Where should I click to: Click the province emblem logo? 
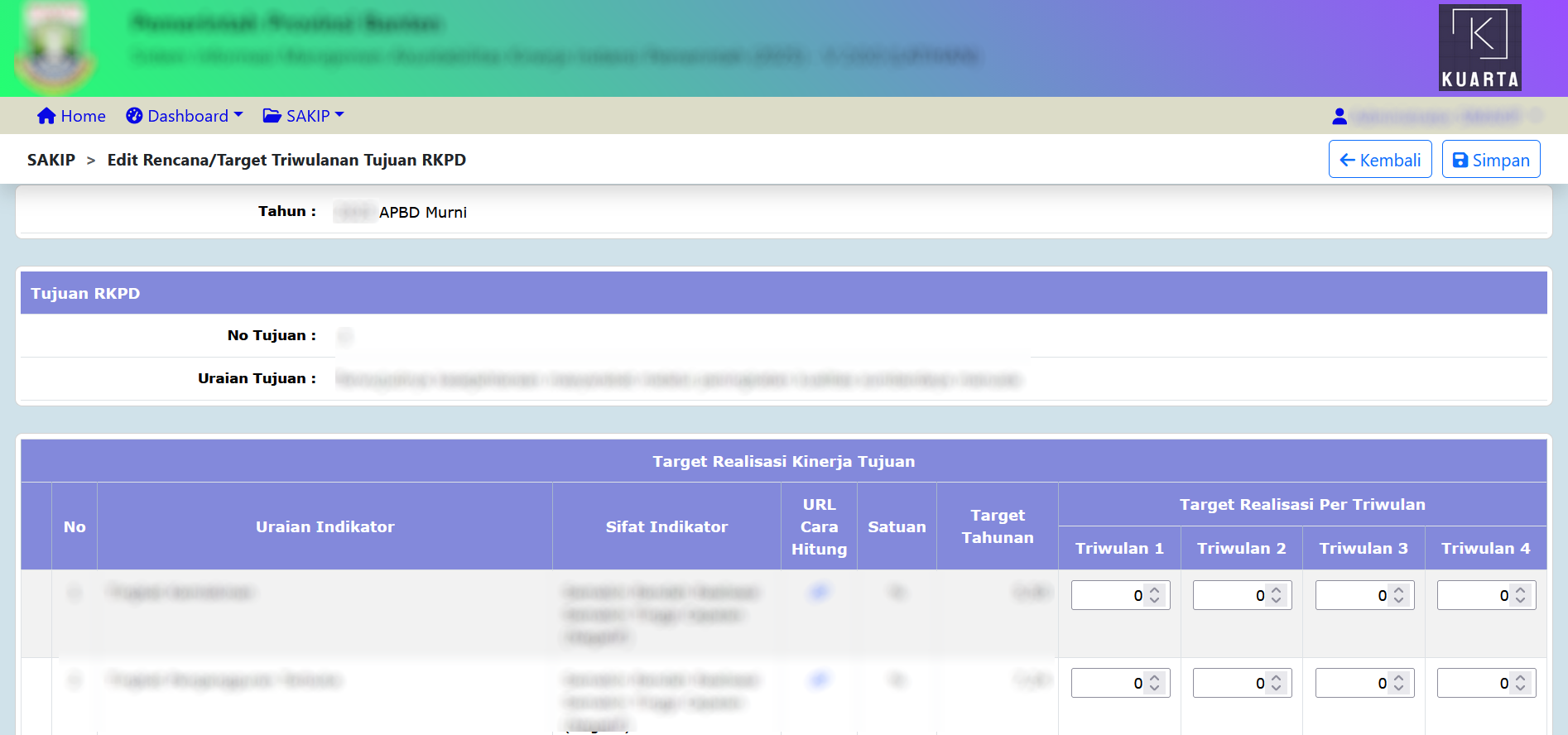pos(55,48)
